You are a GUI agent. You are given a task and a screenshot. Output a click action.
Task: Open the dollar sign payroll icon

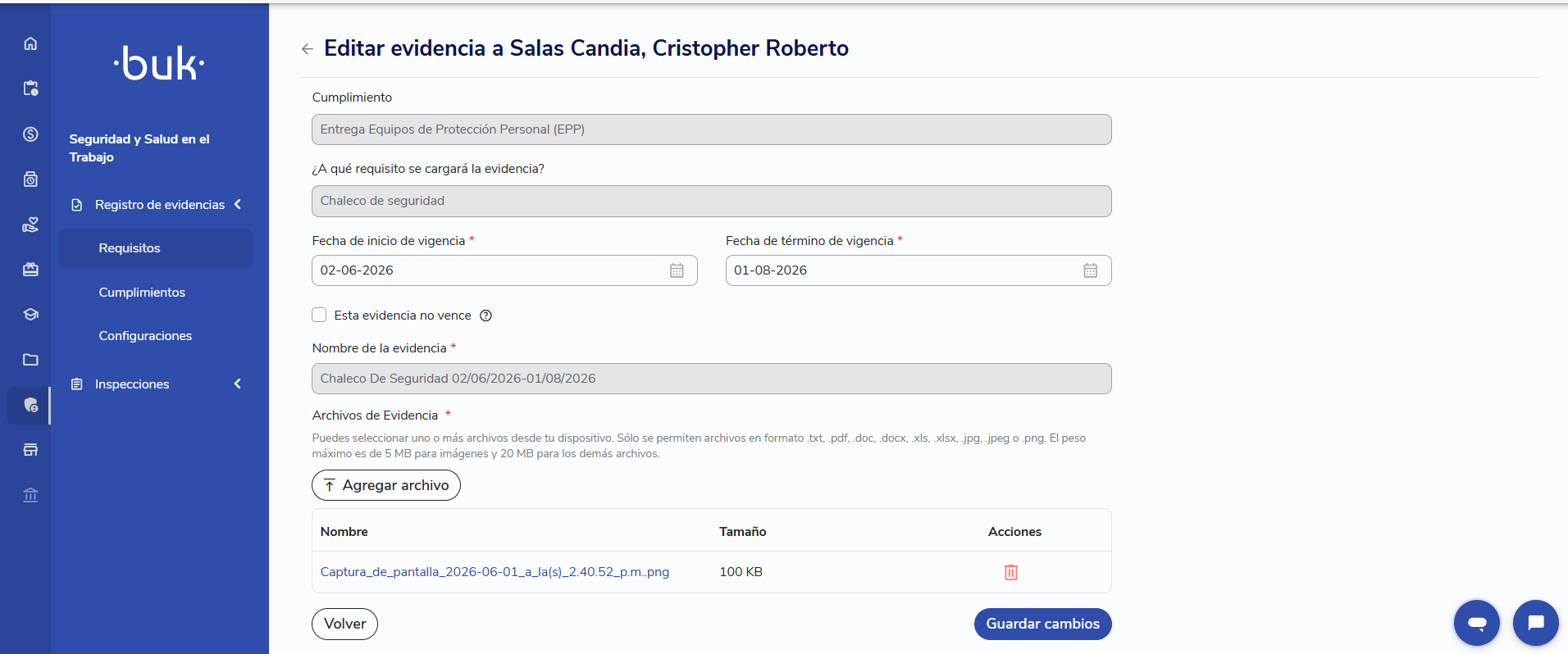click(30, 134)
